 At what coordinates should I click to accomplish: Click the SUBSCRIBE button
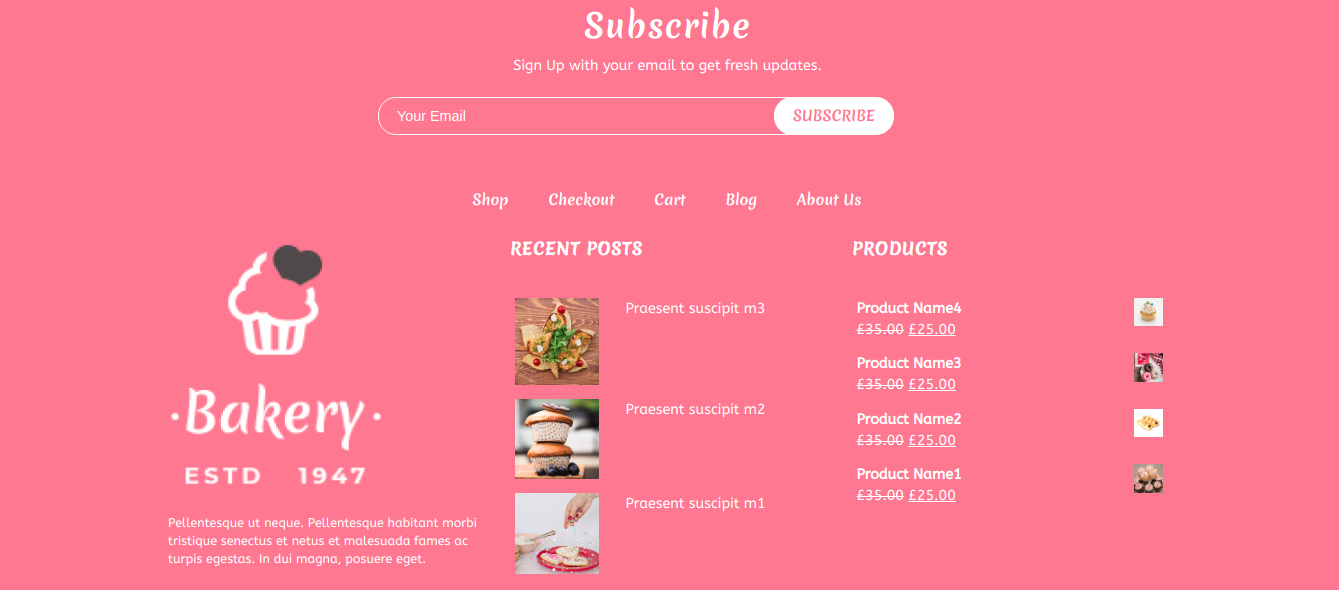[834, 116]
